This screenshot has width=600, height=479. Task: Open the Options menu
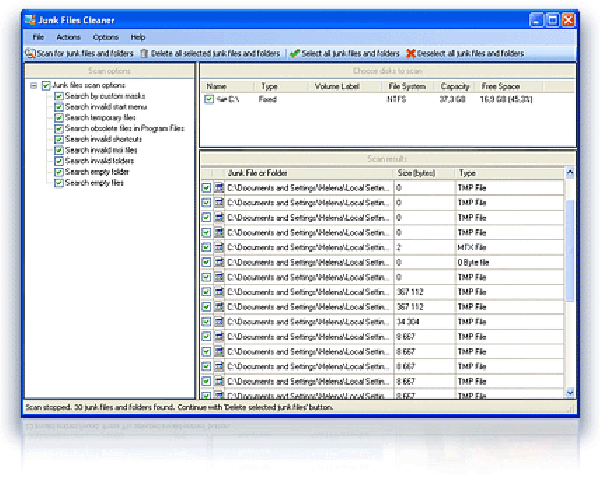(x=105, y=37)
